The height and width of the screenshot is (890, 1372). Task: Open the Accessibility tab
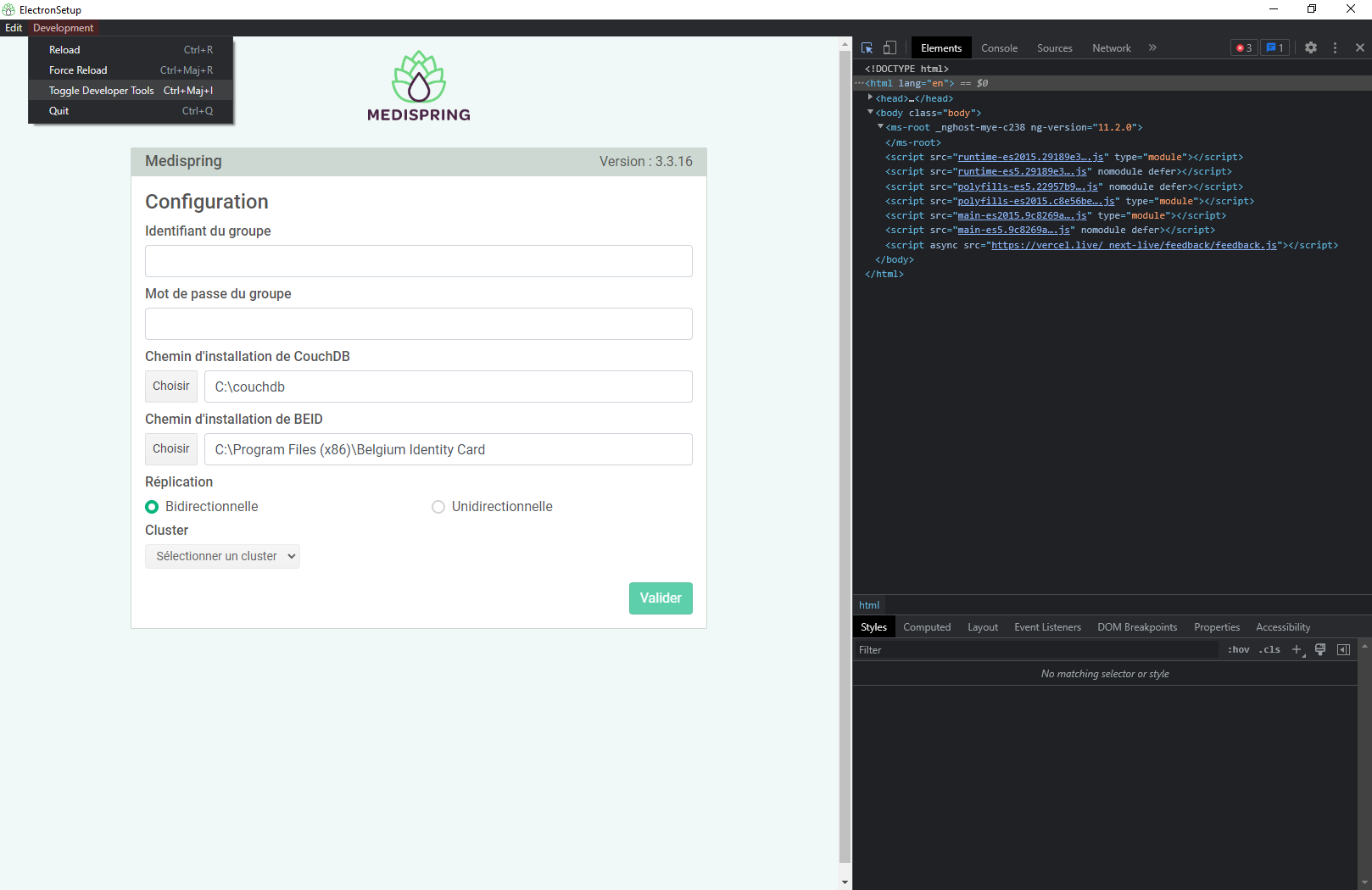click(1283, 627)
